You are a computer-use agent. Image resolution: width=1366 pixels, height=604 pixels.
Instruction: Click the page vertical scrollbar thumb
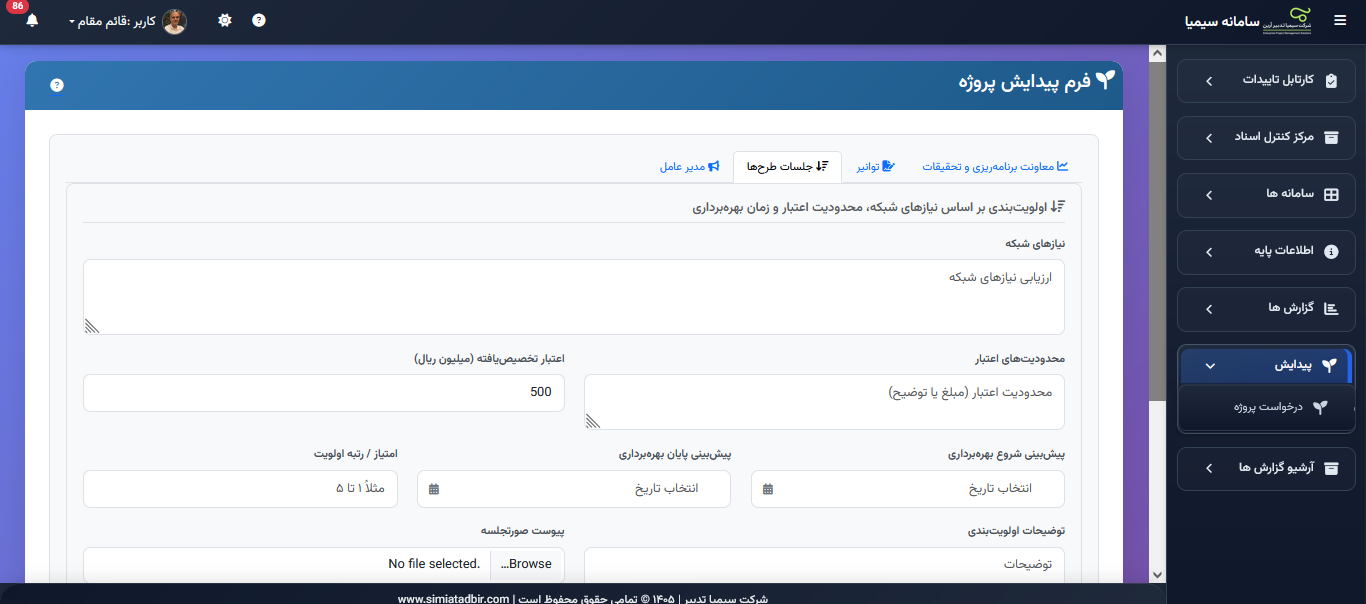(1157, 230)
